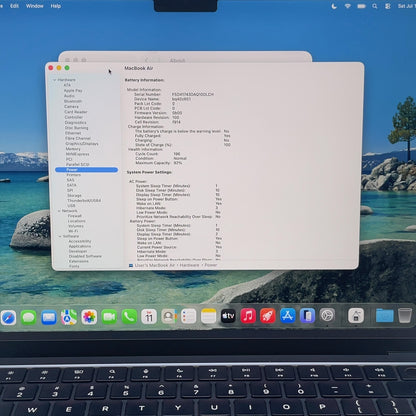This screenshot has height=416, width=416.
Task: Open Contacts from the Dock
Action: 169,316
